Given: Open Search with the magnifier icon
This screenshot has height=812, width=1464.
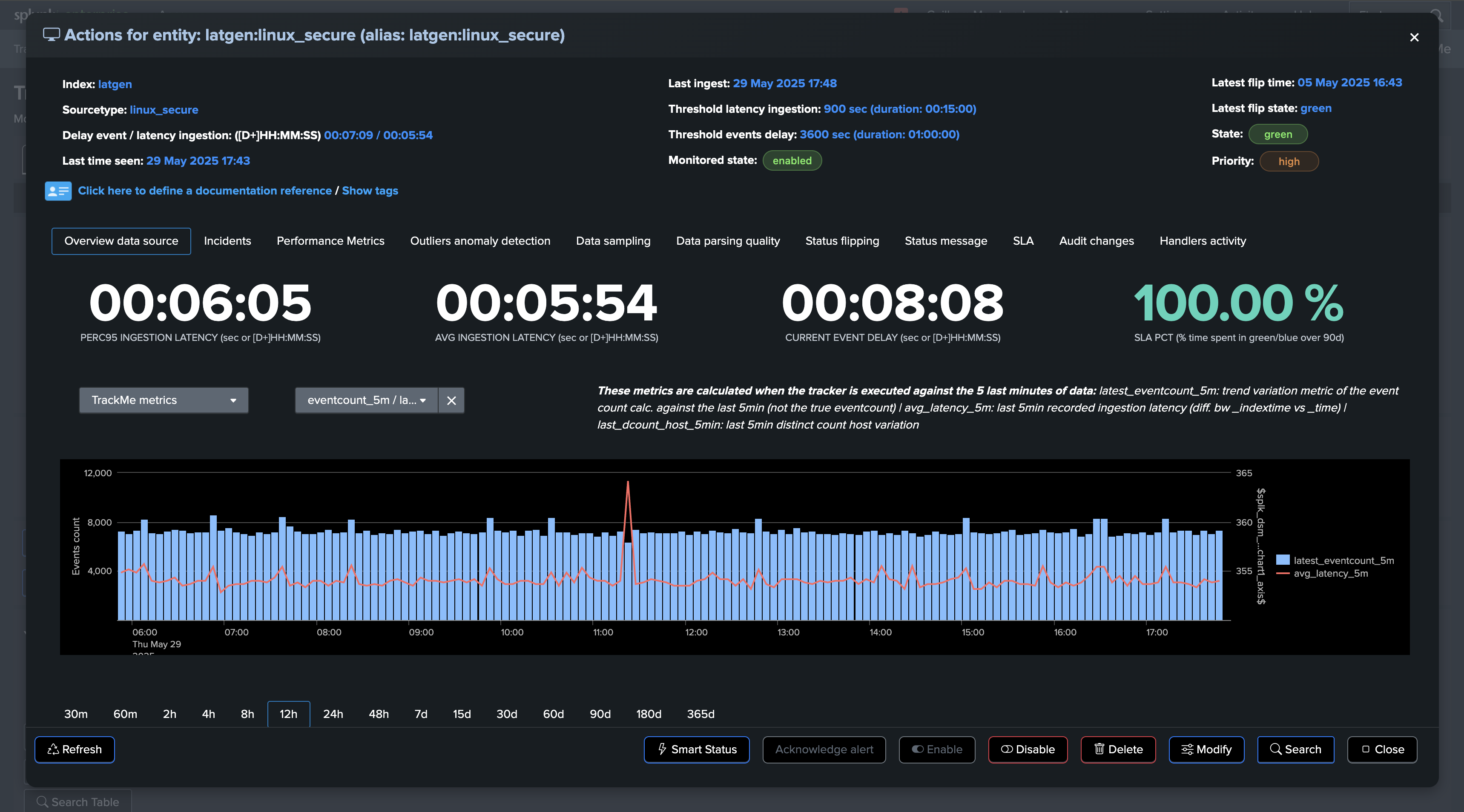Looking at the screenshot, I should tap(1295, 749).
